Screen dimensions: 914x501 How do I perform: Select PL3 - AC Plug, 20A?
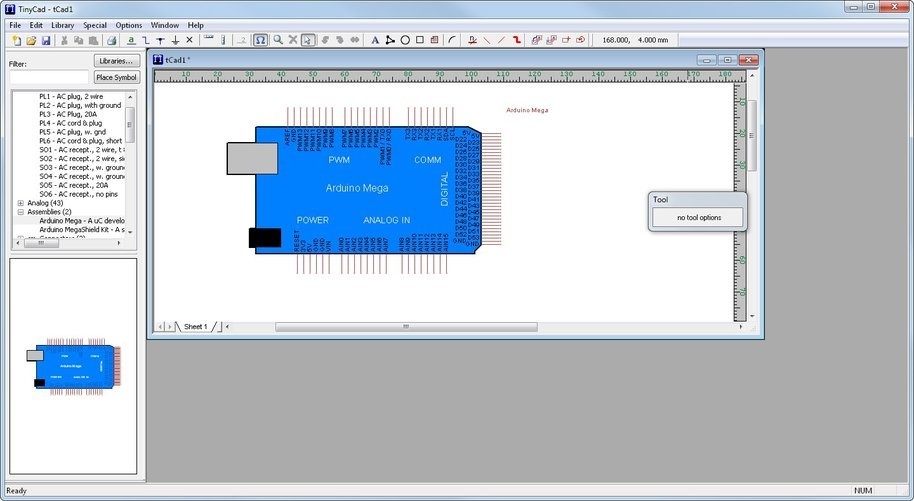coord(68,114)
